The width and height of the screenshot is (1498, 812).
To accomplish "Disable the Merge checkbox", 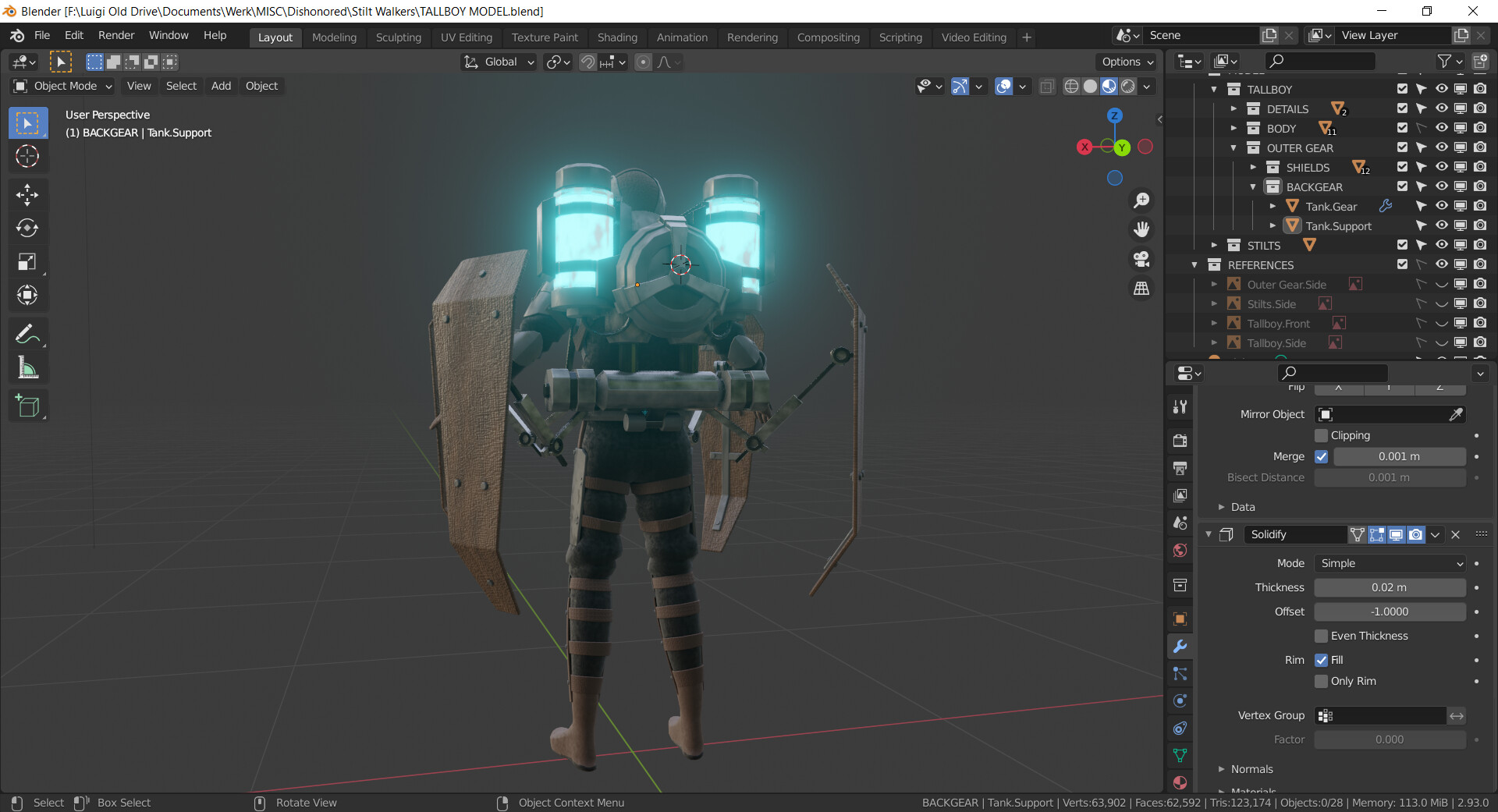I will pyautogui.click(x=1322, y=456).
